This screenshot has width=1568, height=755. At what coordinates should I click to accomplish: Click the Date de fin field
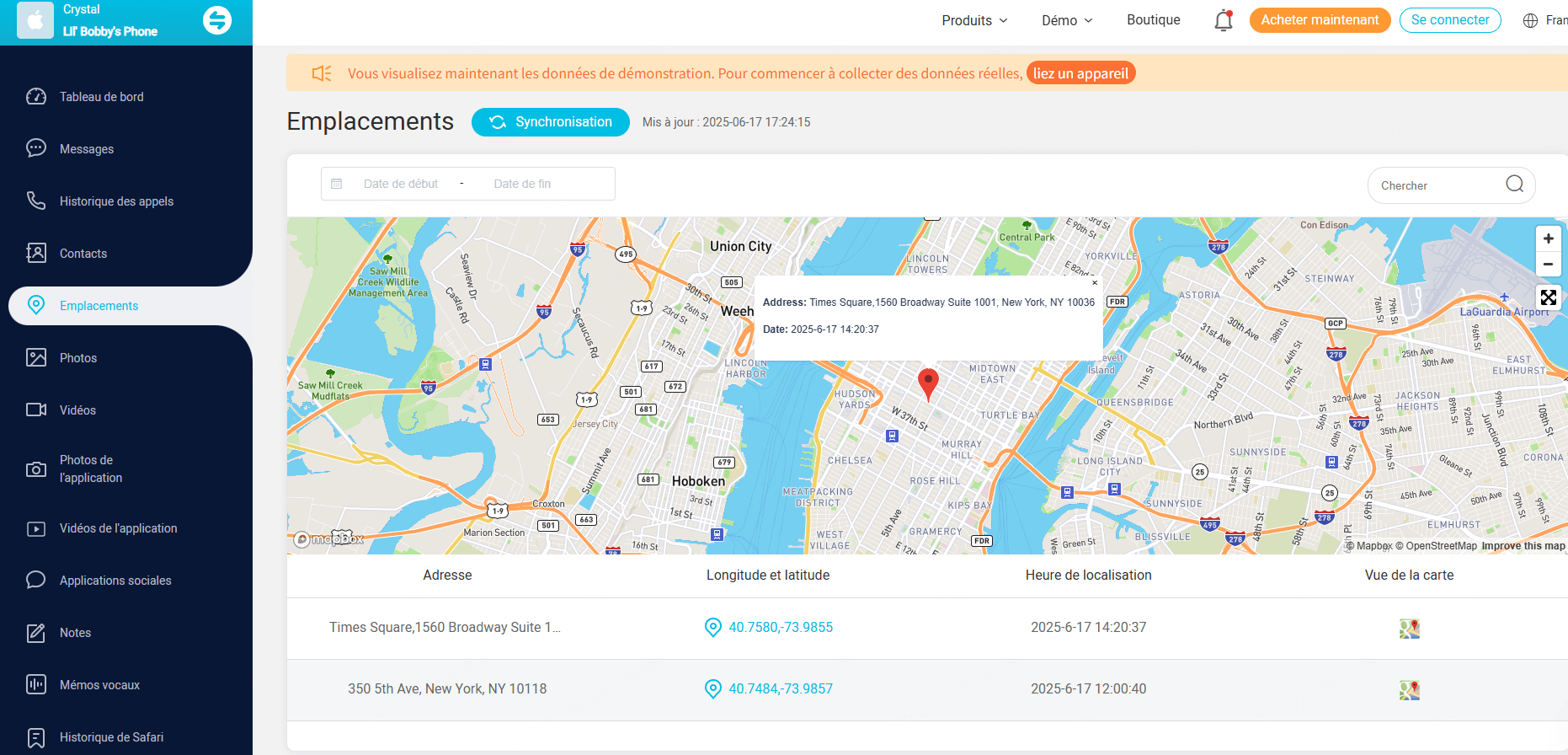522,184
